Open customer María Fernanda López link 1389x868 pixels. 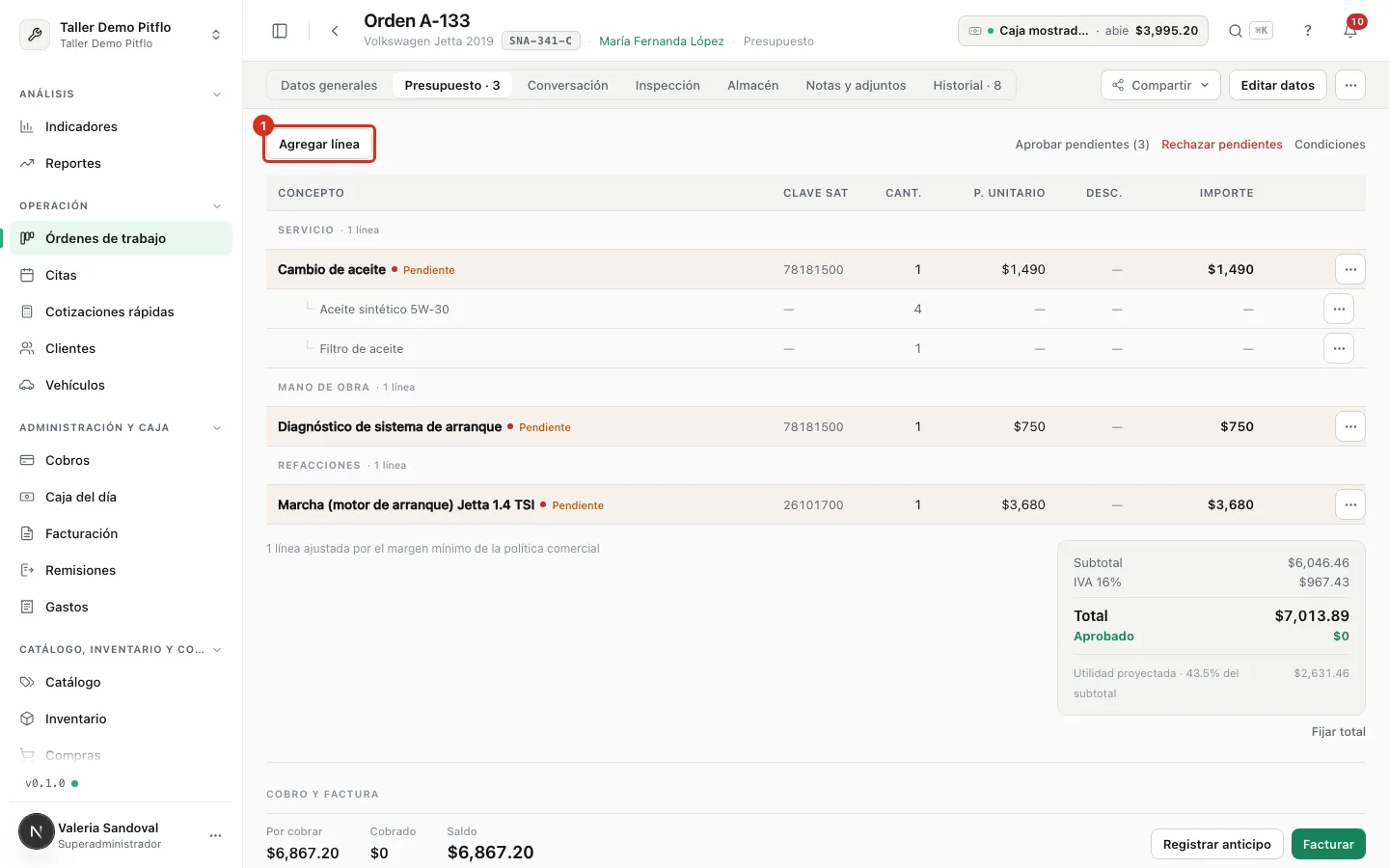661,41
